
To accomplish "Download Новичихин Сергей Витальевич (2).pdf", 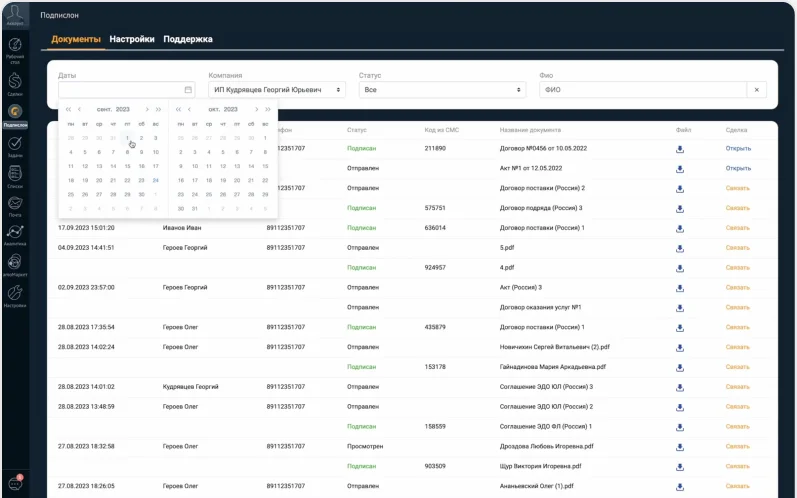I will (680, 348).
